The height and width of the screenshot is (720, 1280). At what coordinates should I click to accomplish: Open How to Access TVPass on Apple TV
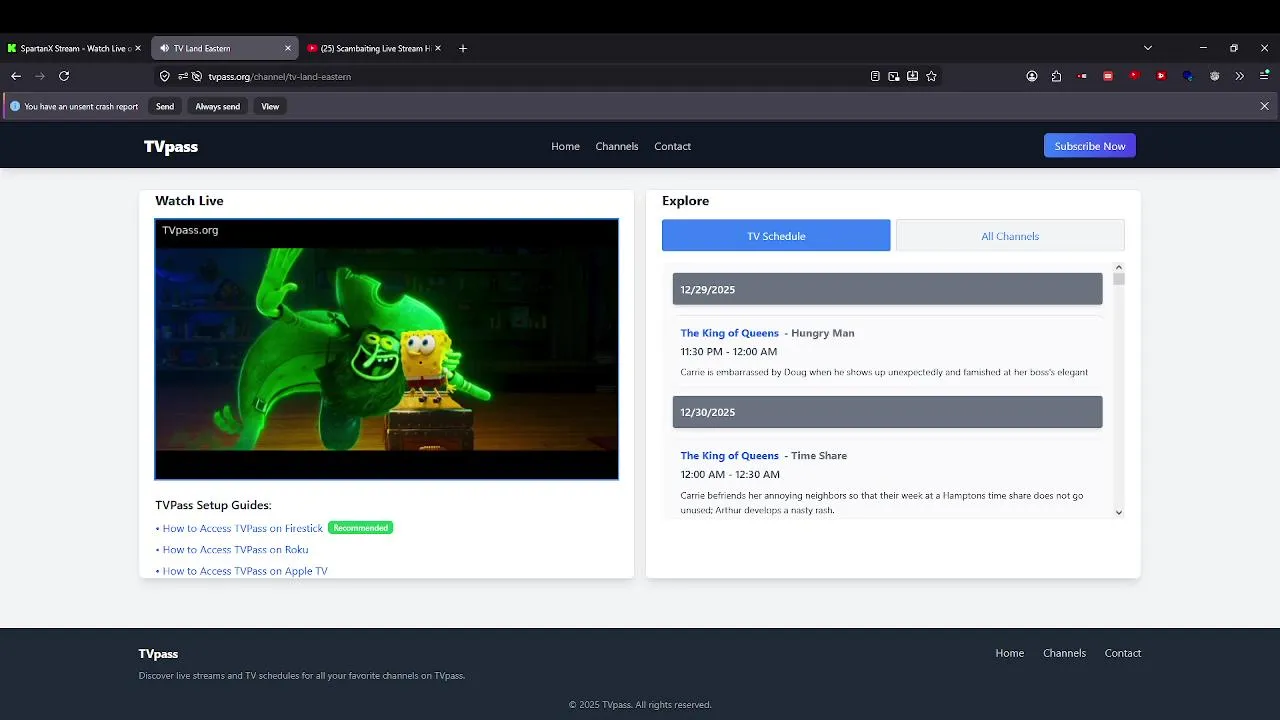(x=245, y=571)
